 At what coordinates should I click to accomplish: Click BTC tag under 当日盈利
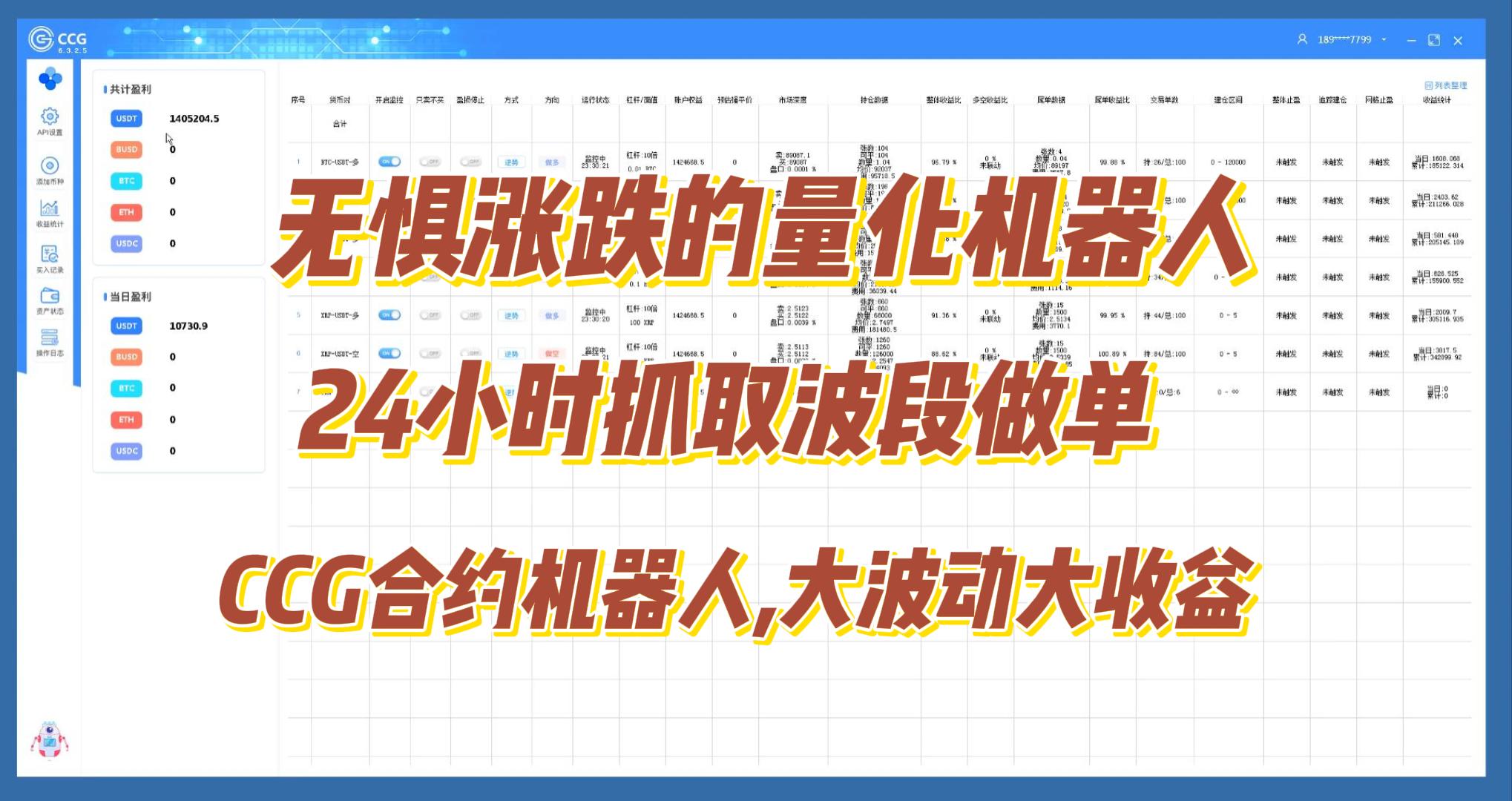coord(127,388)
